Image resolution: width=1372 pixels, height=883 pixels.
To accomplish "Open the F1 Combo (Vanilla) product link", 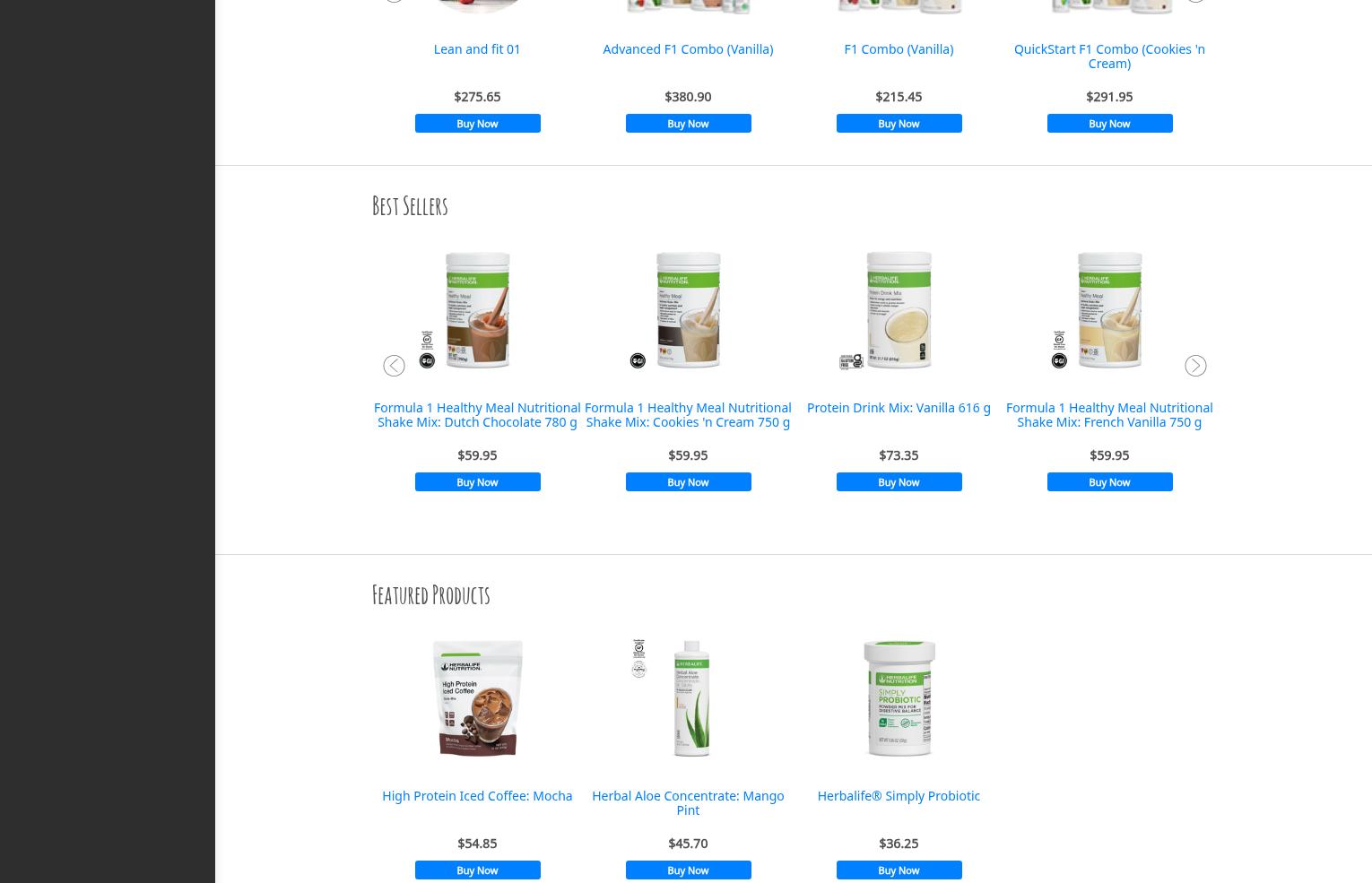I will (x=899, y=49).
